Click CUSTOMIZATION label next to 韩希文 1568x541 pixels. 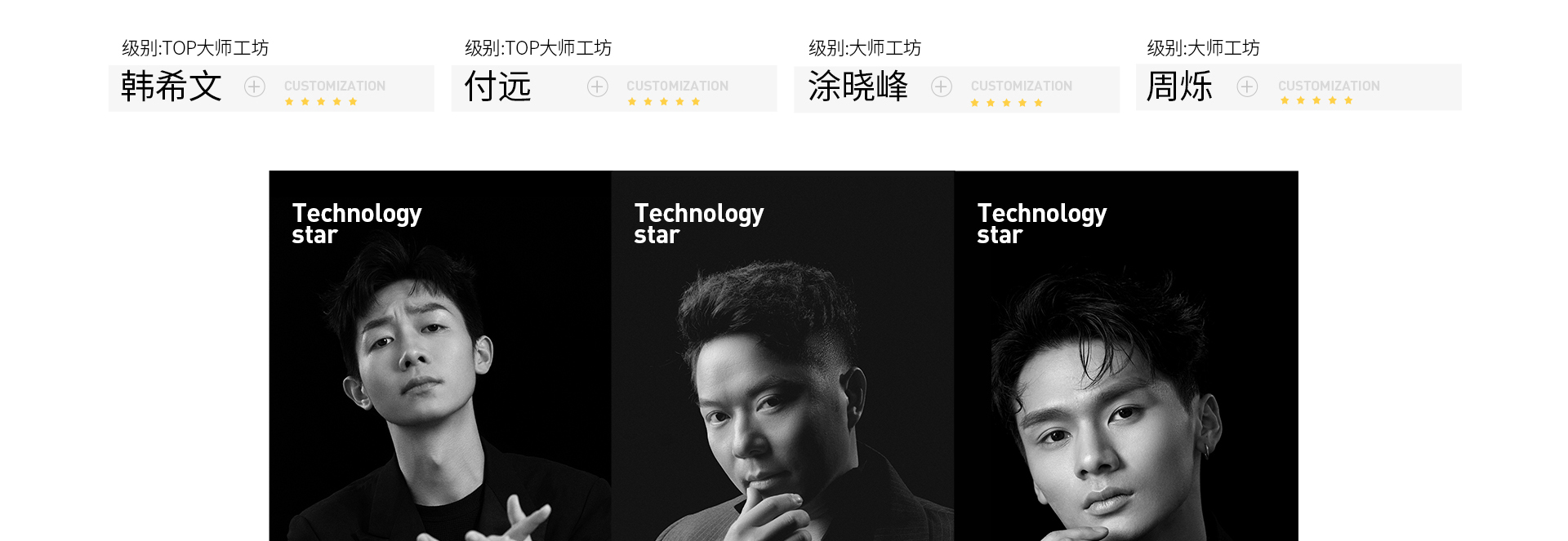335,86
